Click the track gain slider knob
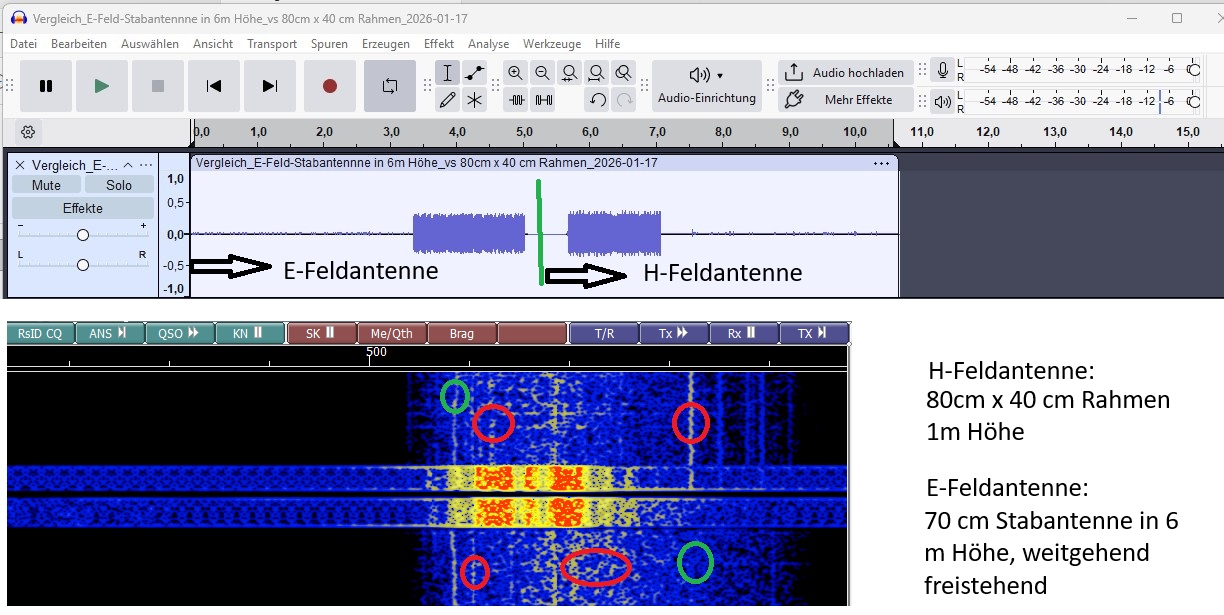 point(83,235)
